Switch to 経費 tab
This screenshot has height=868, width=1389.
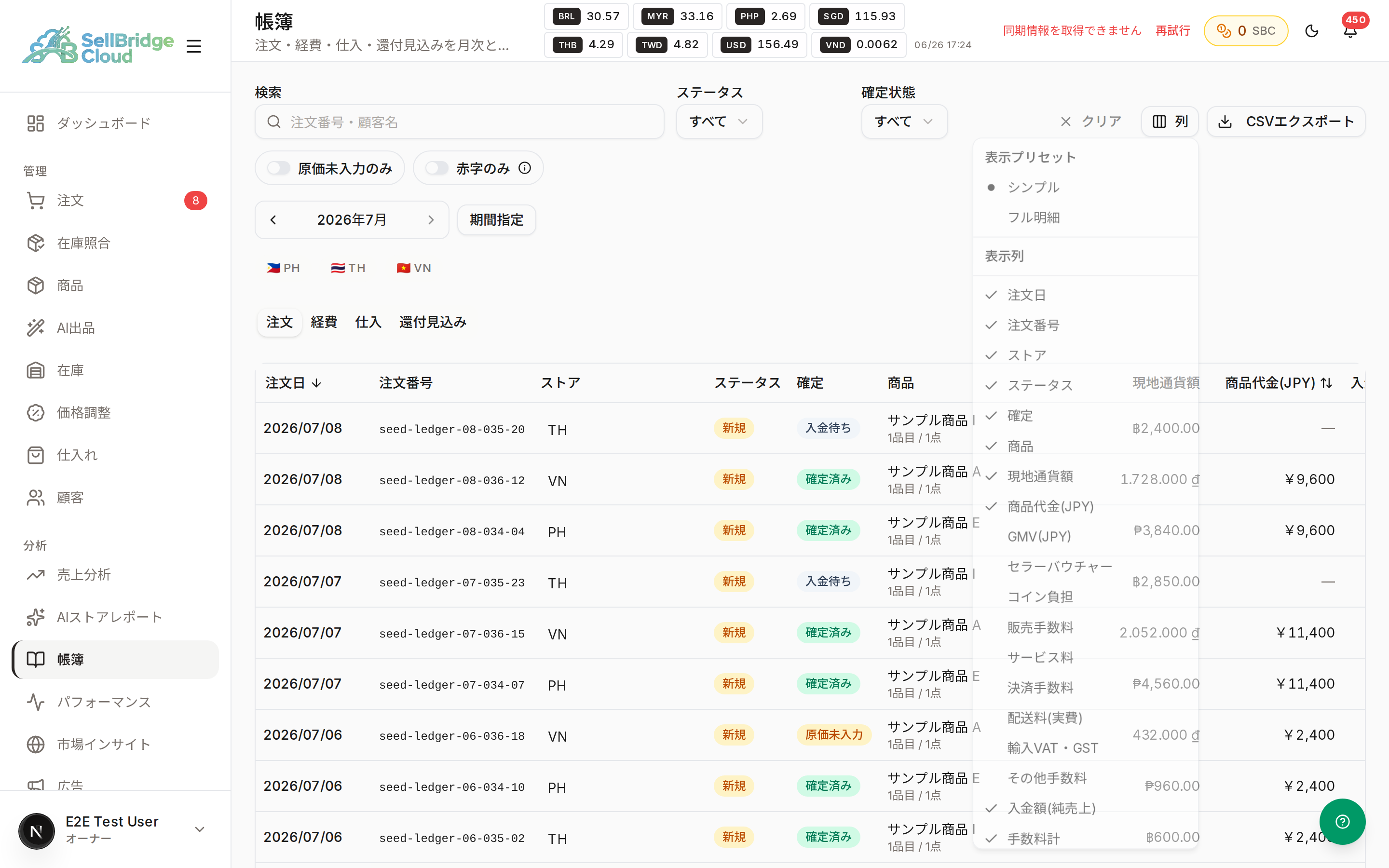(x=324, y=322)
